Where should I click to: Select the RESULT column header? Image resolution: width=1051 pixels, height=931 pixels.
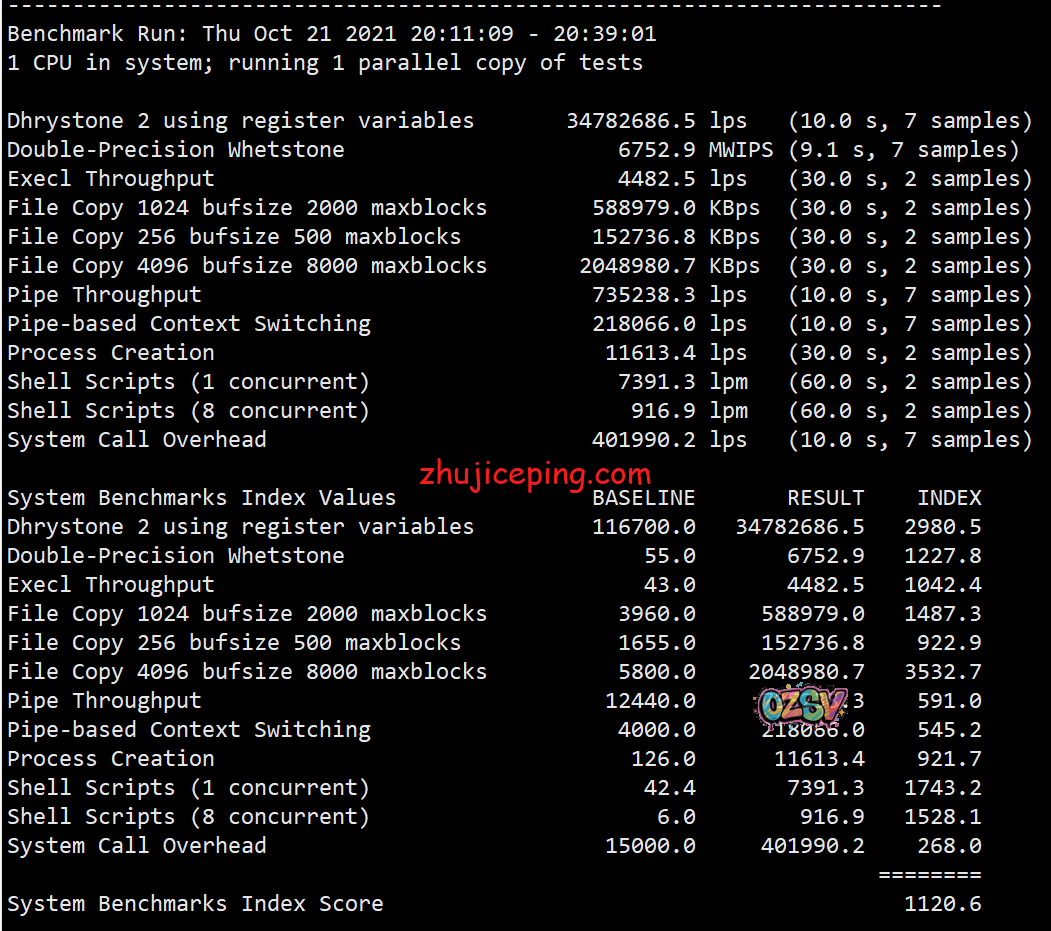coord(825,498)
